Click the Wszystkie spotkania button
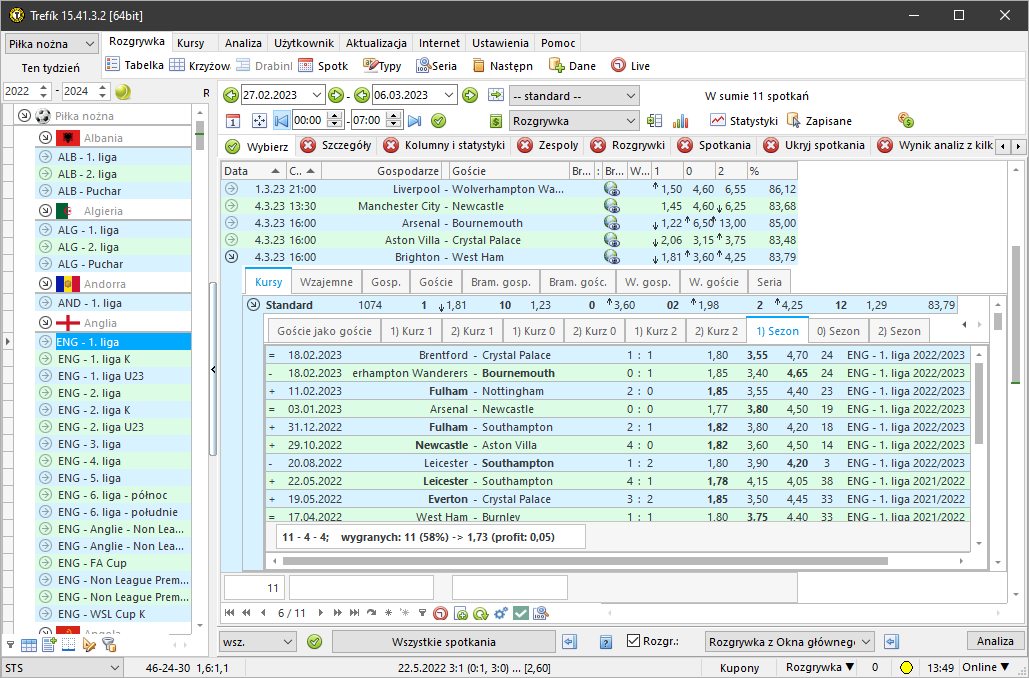The width and height of the screenshot is (1029, 678). tap(442, 641)
